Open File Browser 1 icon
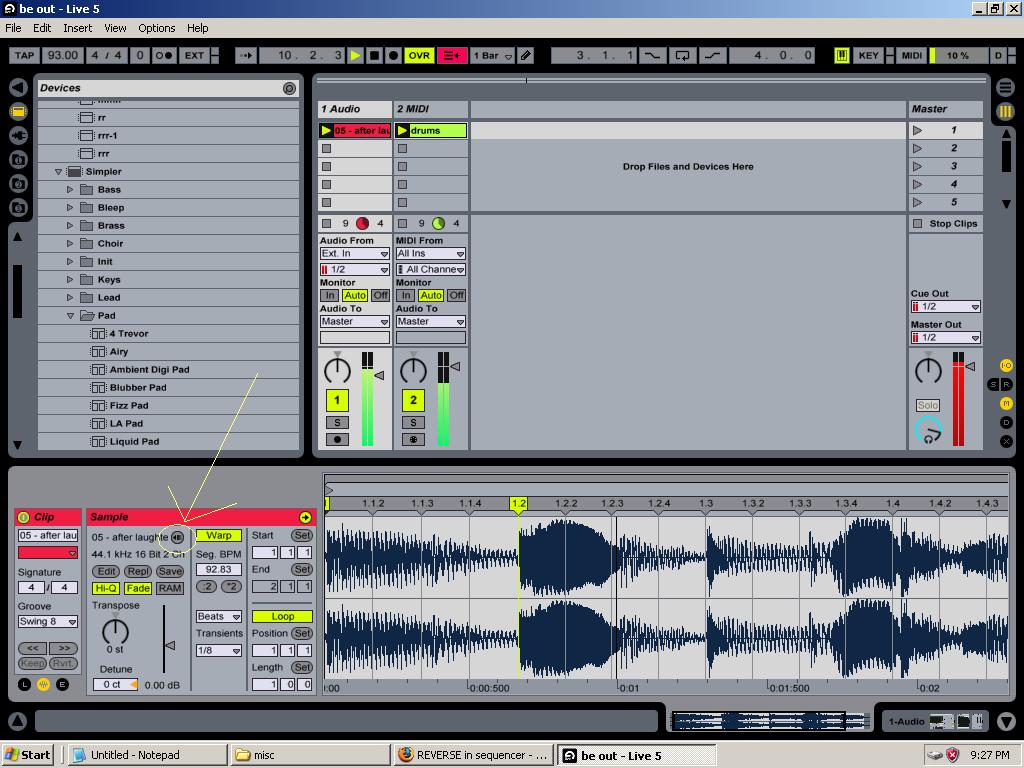 point(18,160)
